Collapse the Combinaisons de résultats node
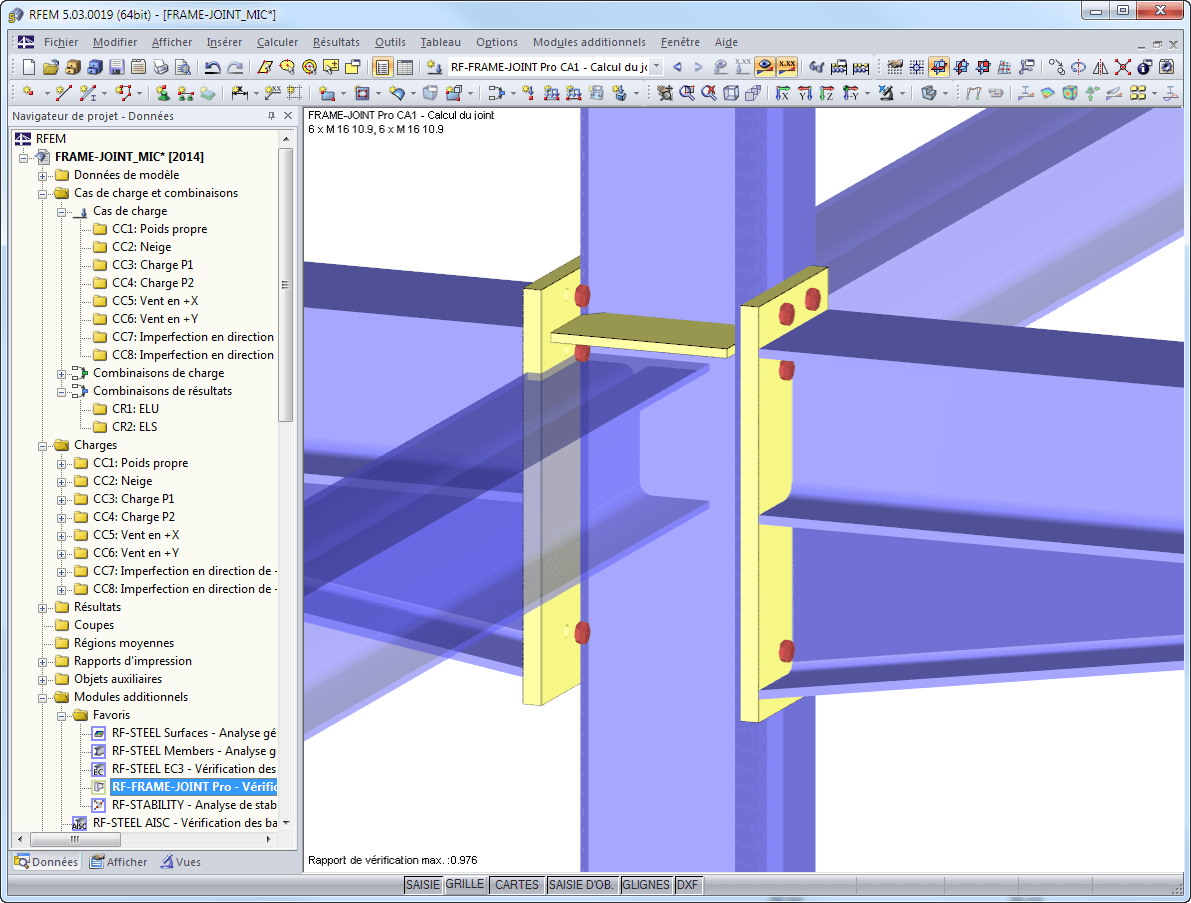The height and width of the screenshot is (903, 1191). click(x=62, y=391)
